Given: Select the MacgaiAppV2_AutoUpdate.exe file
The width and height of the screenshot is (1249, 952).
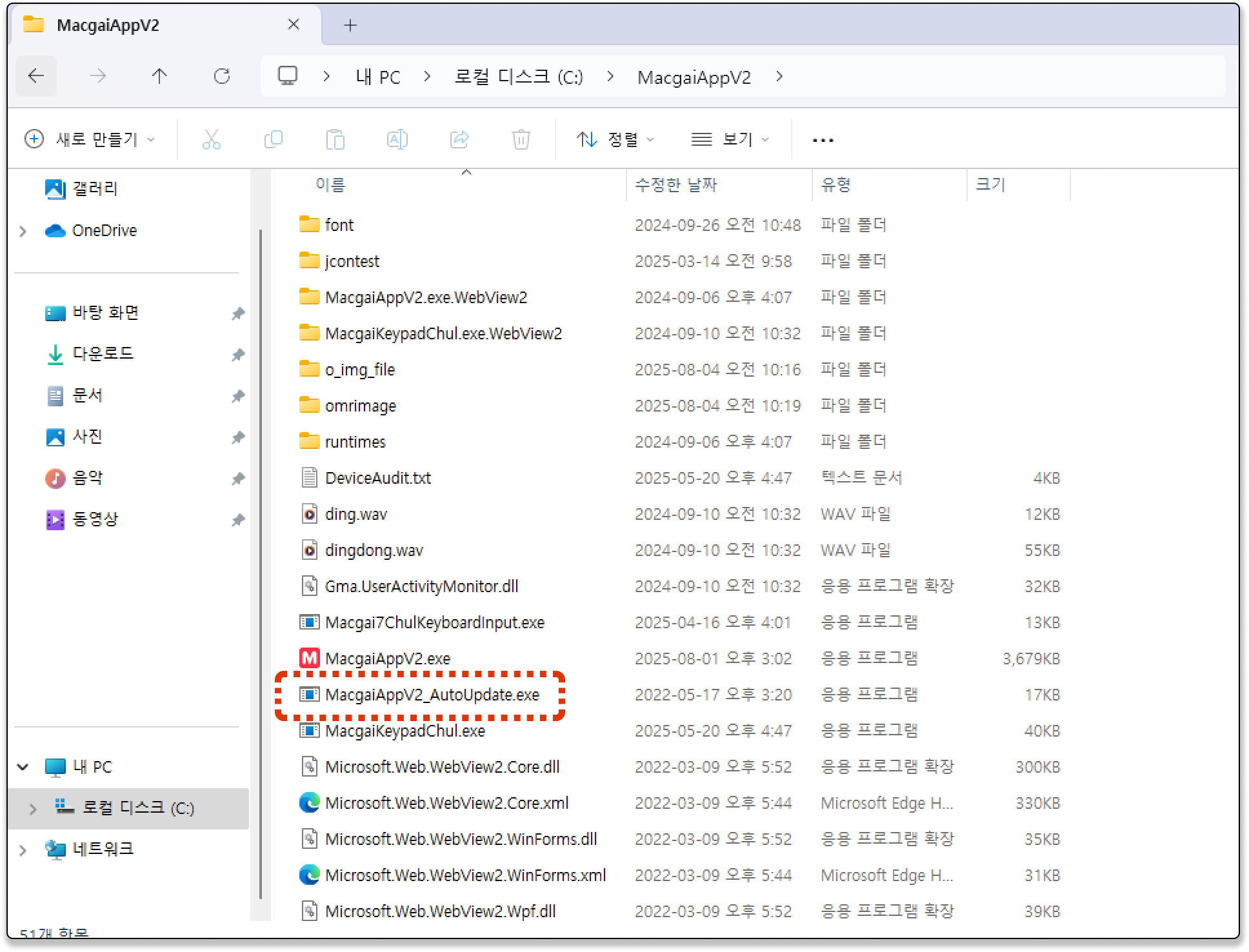Looking at the screenshot, I should [x=432, y=695].
